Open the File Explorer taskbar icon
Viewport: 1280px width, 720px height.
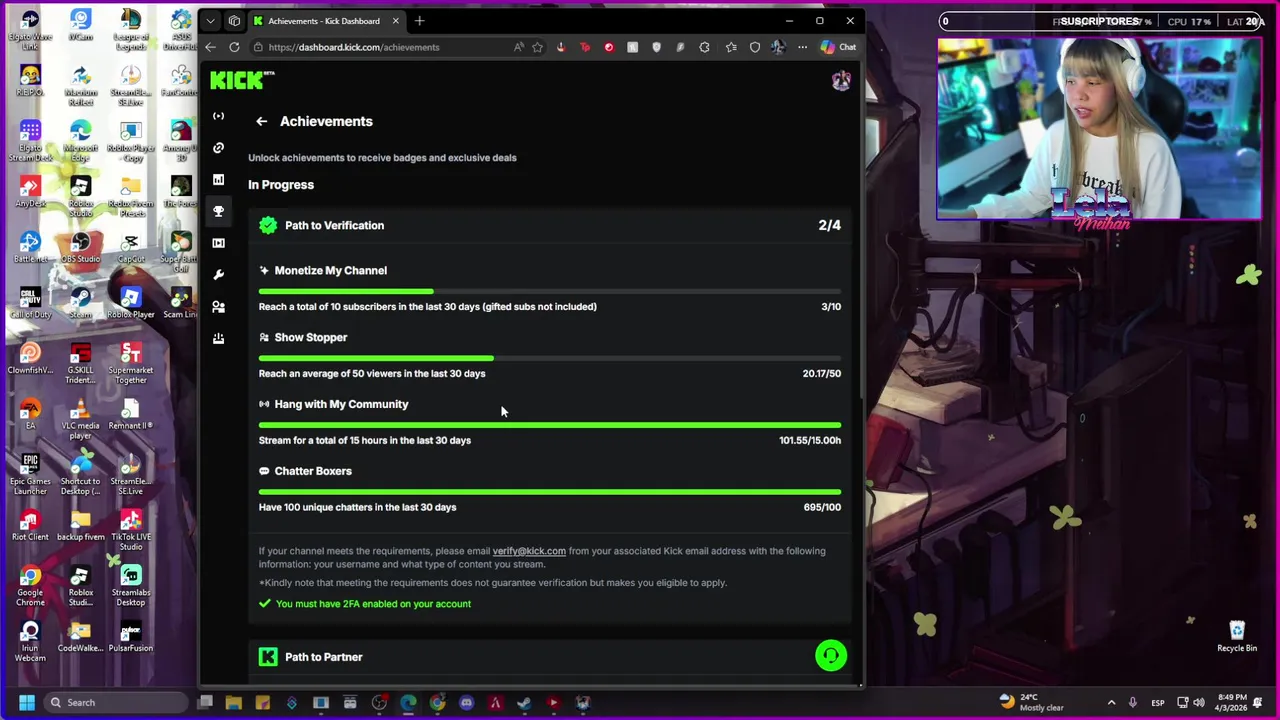(233, 702)
